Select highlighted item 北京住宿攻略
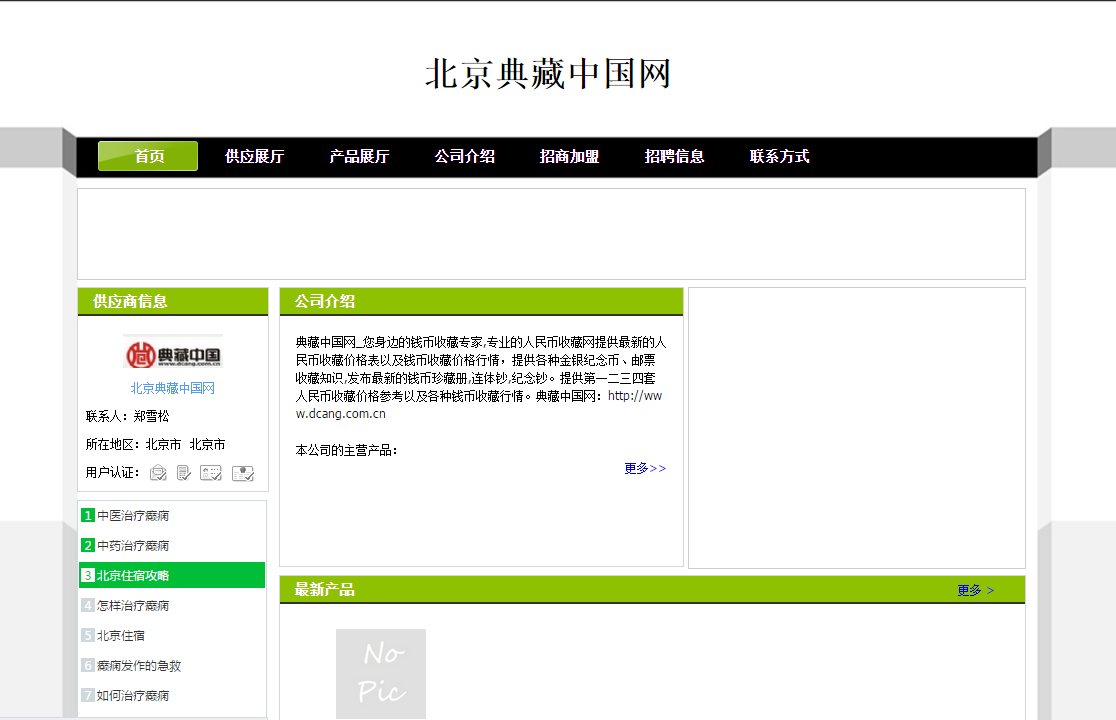 click(172, 575)
